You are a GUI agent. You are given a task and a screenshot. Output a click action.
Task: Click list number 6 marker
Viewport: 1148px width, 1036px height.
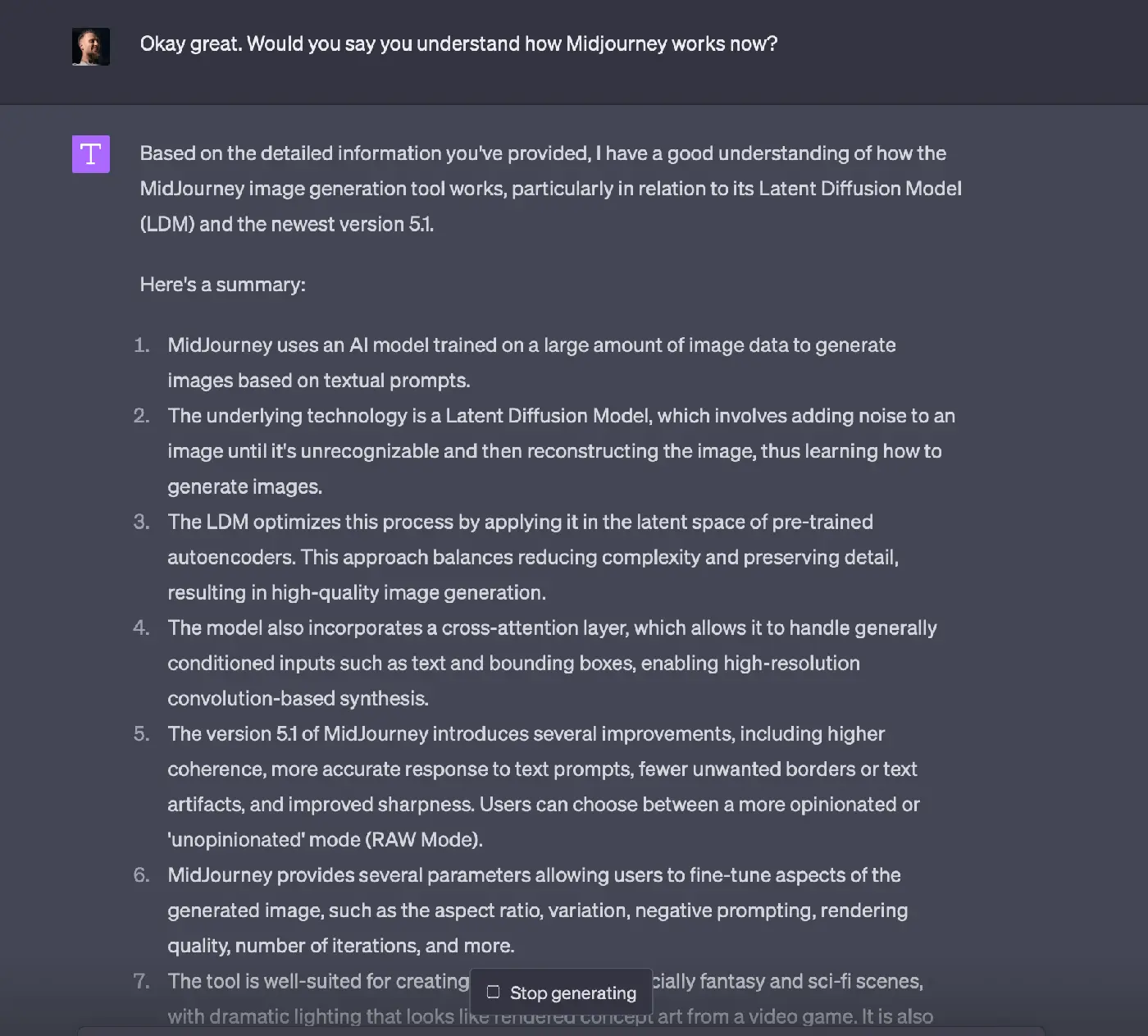(142, 875)
